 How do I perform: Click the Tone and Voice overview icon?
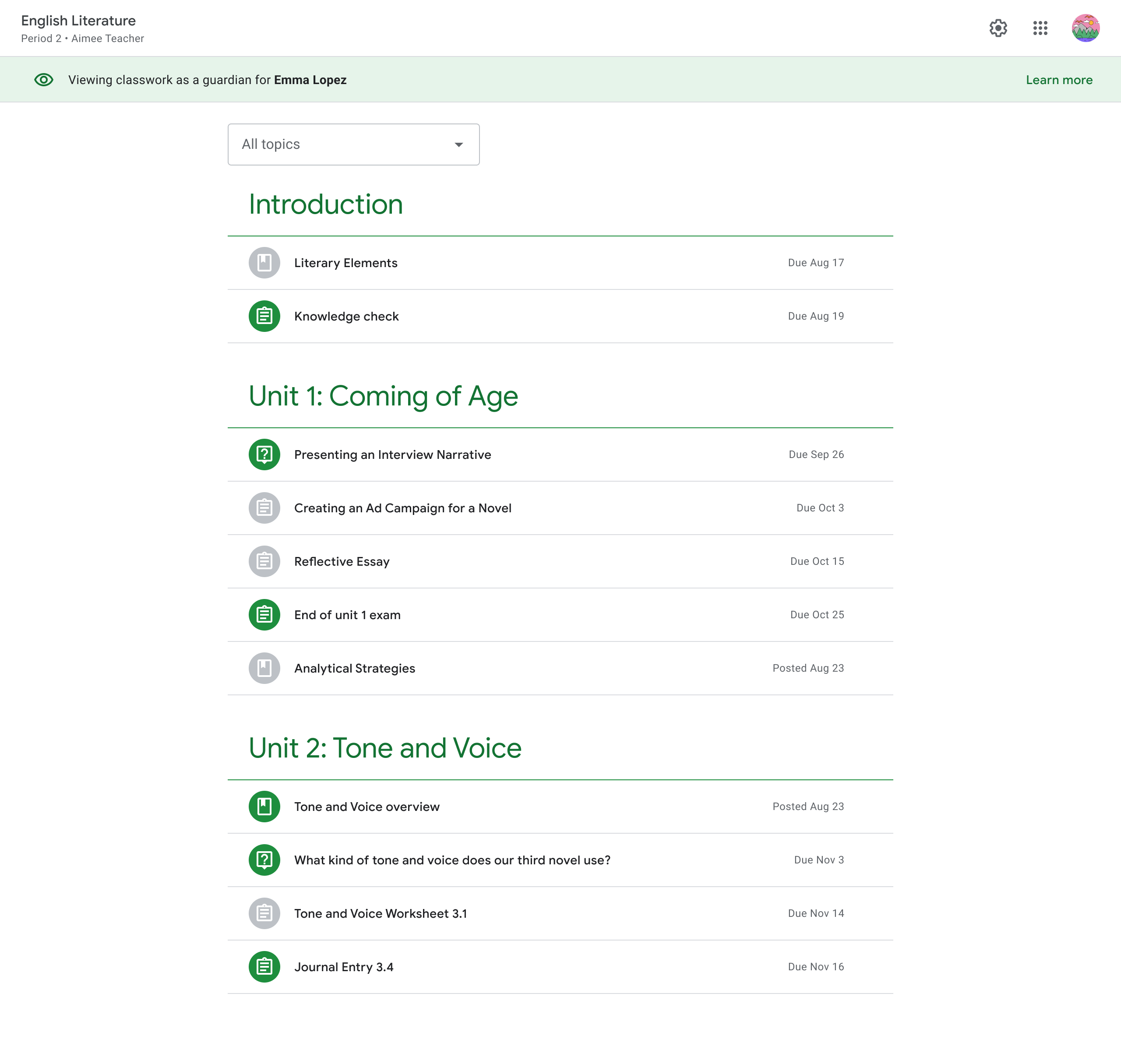(264, 806)
